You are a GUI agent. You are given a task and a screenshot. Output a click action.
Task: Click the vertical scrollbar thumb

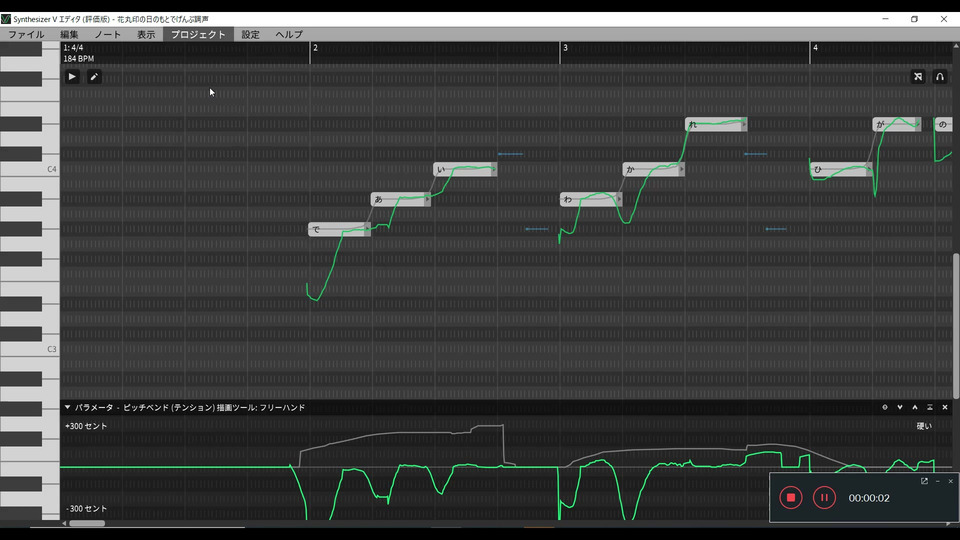[956, 326]
